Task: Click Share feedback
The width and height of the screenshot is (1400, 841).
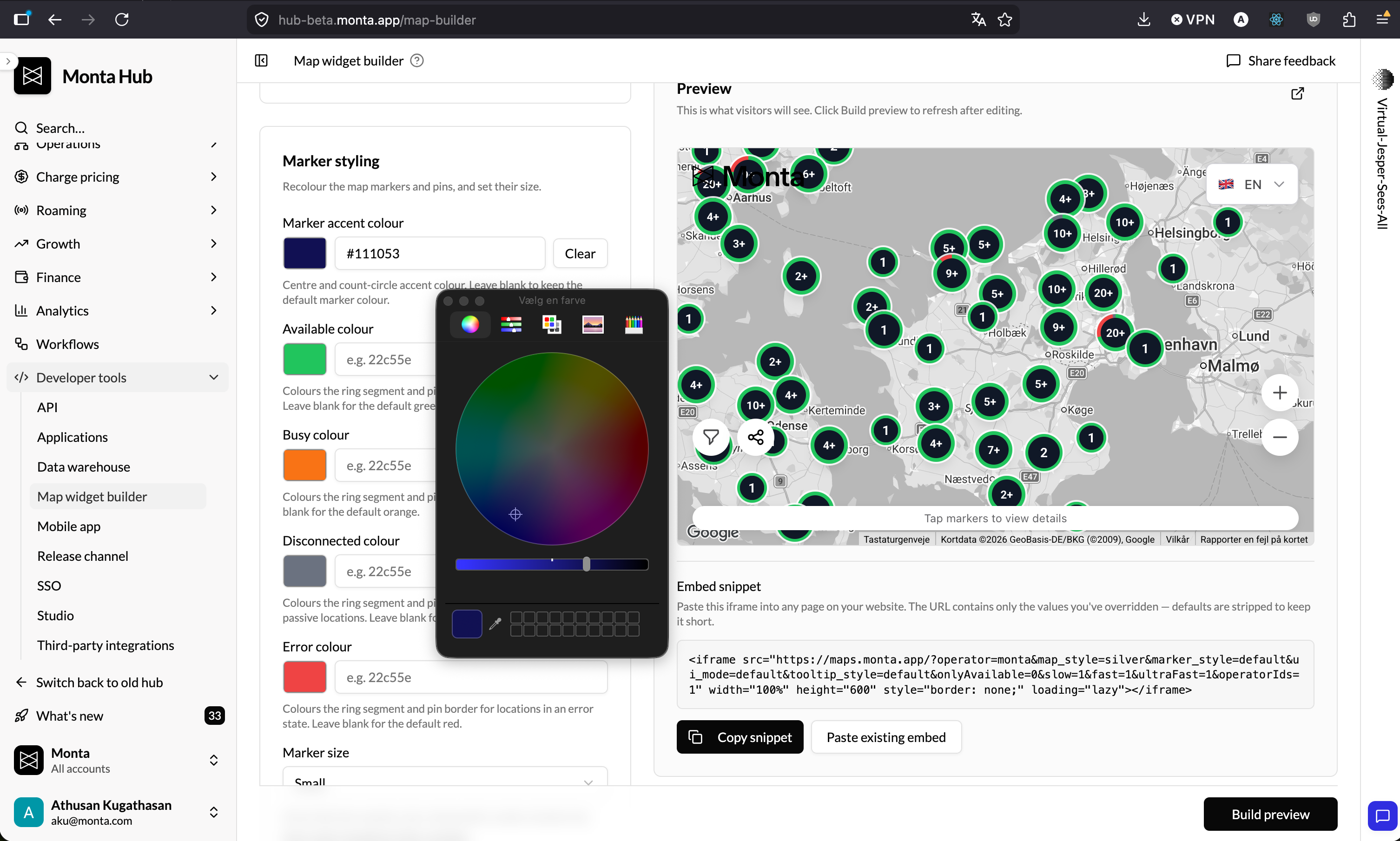Action: (1281, 61)
